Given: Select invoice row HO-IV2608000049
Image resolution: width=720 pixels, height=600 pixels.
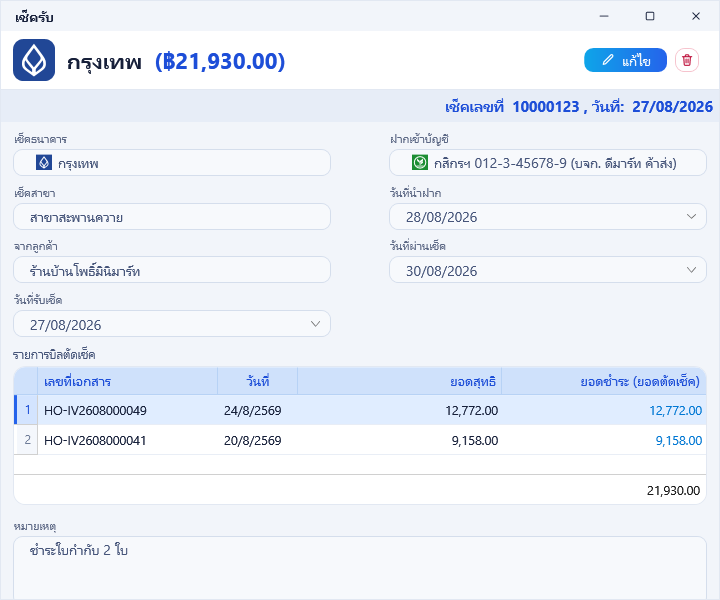Looking at the screenshot, I should coord(360,410).
